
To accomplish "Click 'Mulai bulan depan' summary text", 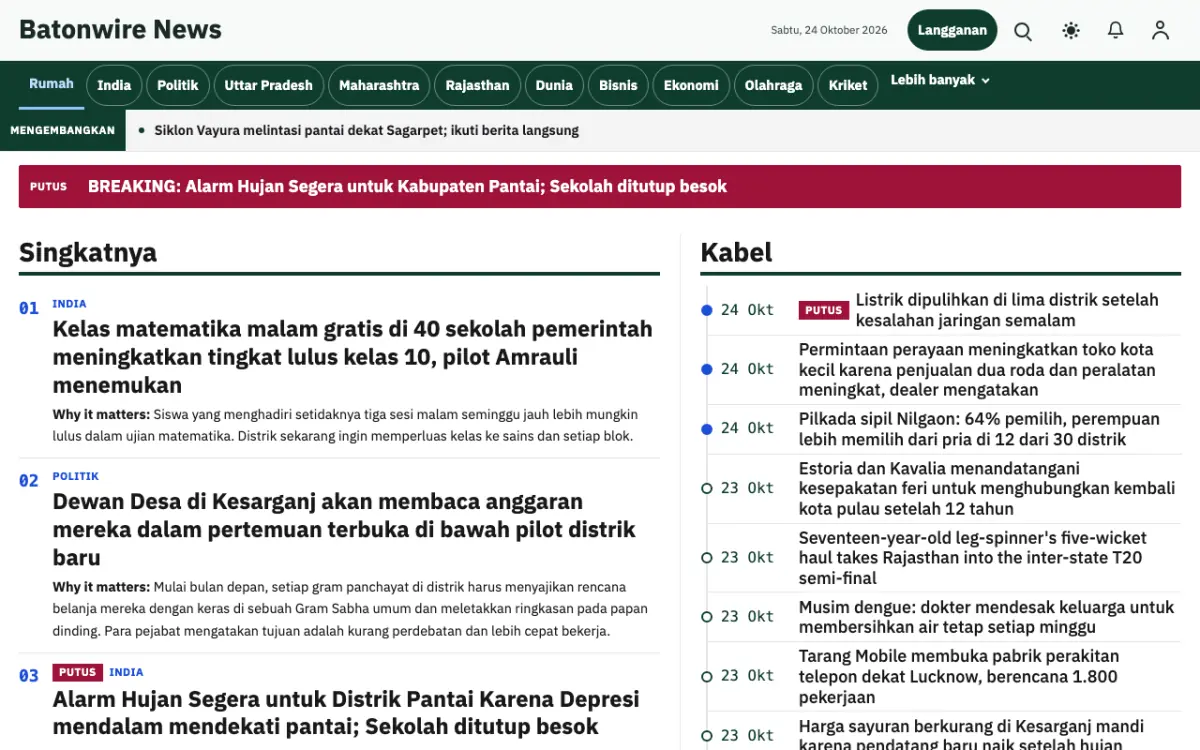I will [350, 609].
